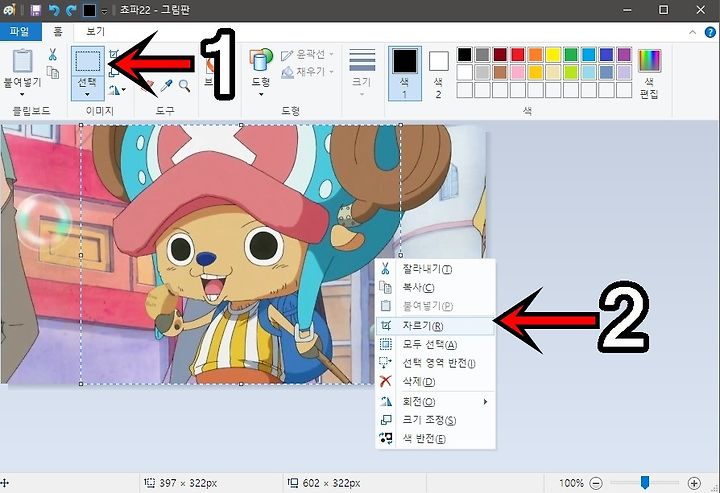This screenshot has height=493, width=720.
Task: Click the greyed 붙여넣기(P) context entry
Action: (435, 306)
